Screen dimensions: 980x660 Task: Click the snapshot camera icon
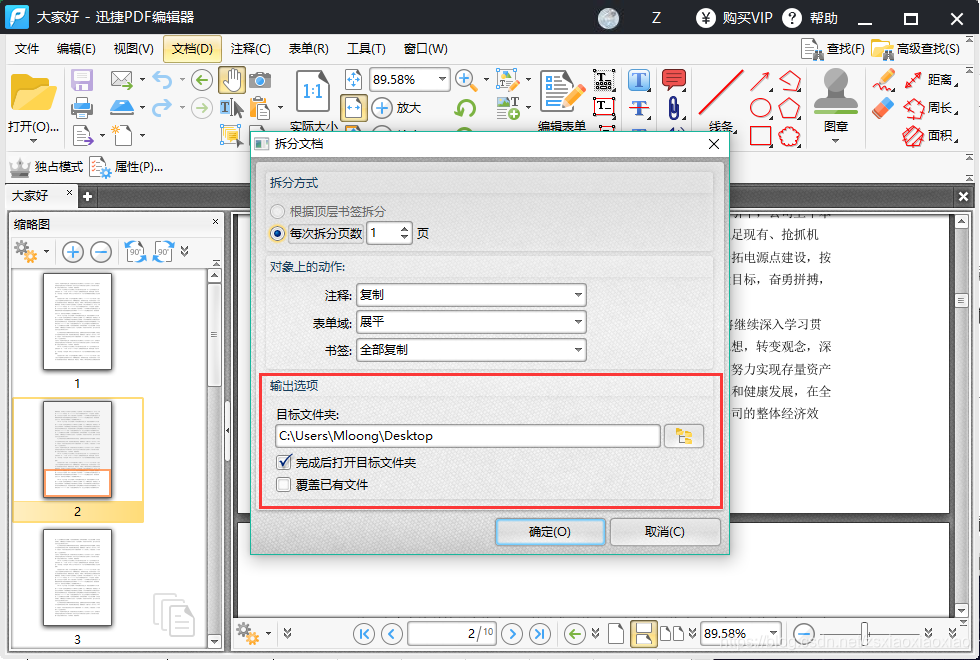tap(260, 80)
